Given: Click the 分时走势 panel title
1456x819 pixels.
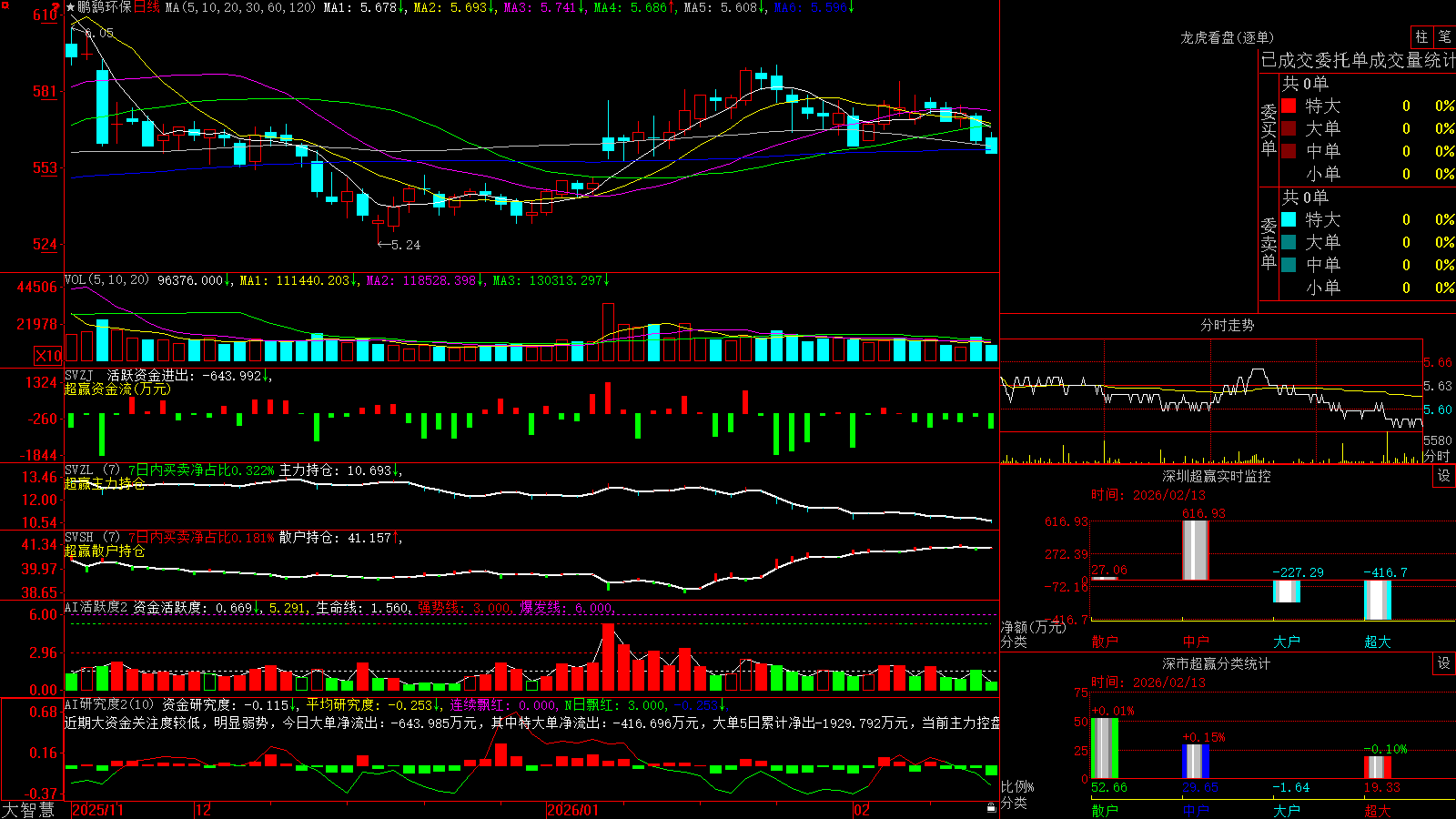Looking at the screenshot, I should [x=1228, y=325].
